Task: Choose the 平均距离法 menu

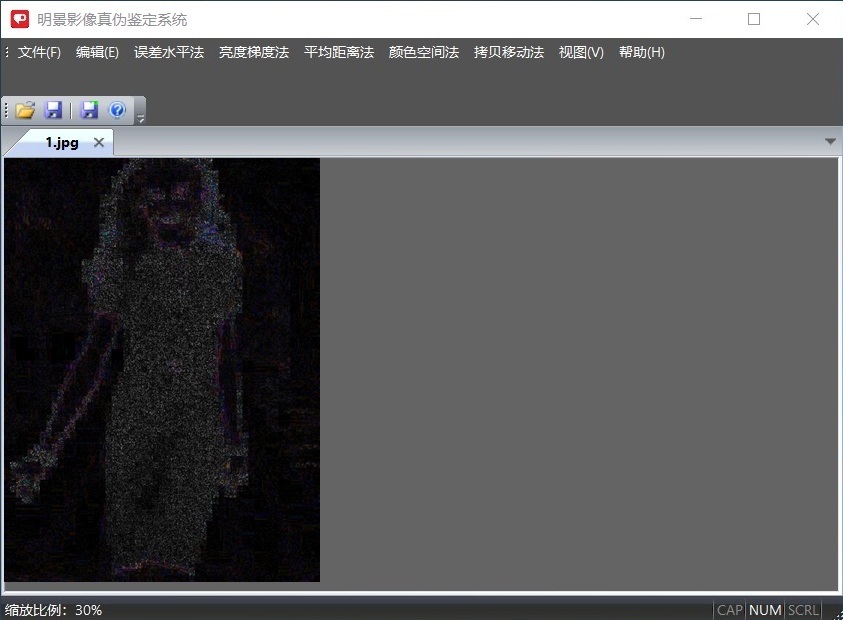Action: [339, 52]
